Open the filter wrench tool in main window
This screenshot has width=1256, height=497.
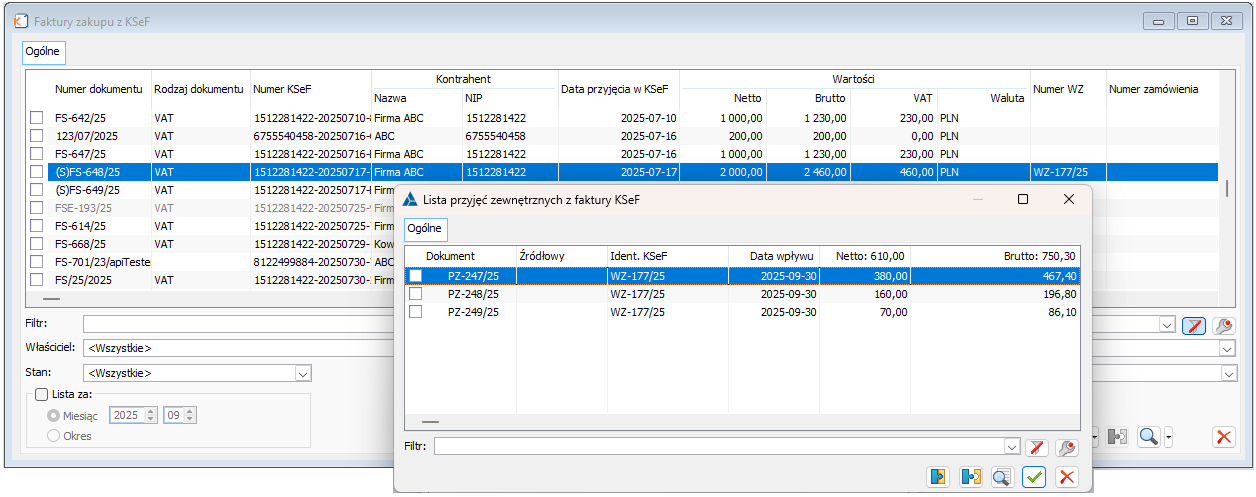pos(1223,325)
